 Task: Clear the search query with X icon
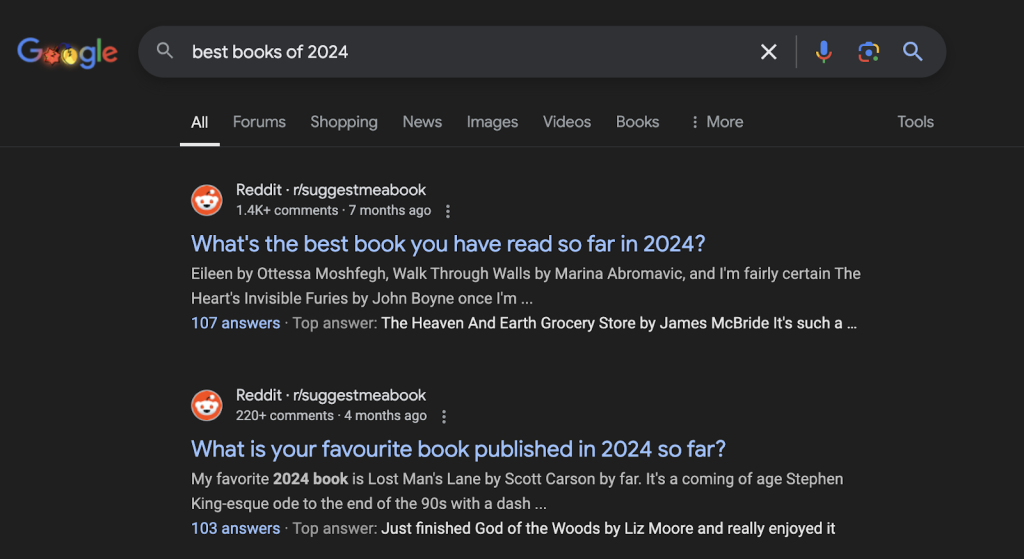click(769, 52)
